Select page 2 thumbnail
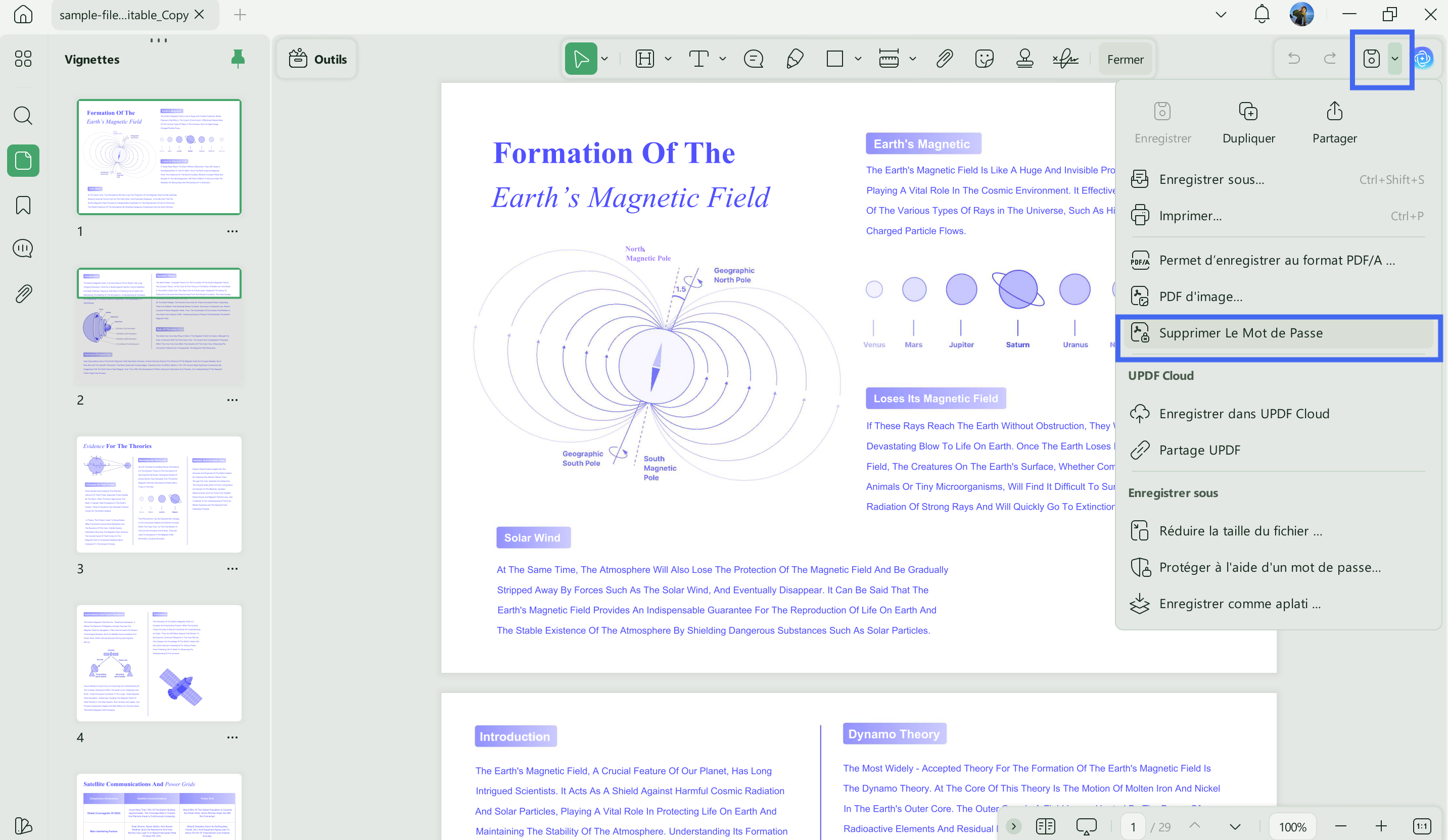The width and height of the screenshot is (1448, 840). 159,326
